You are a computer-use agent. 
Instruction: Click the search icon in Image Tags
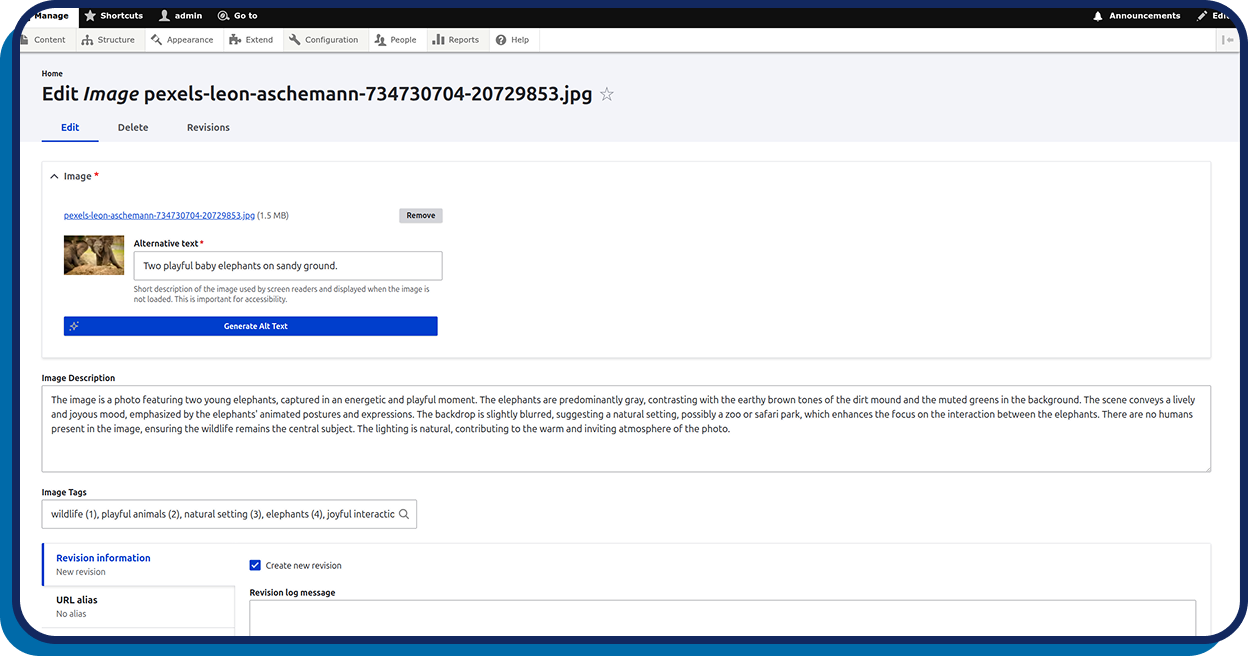[x=404, y=514]
